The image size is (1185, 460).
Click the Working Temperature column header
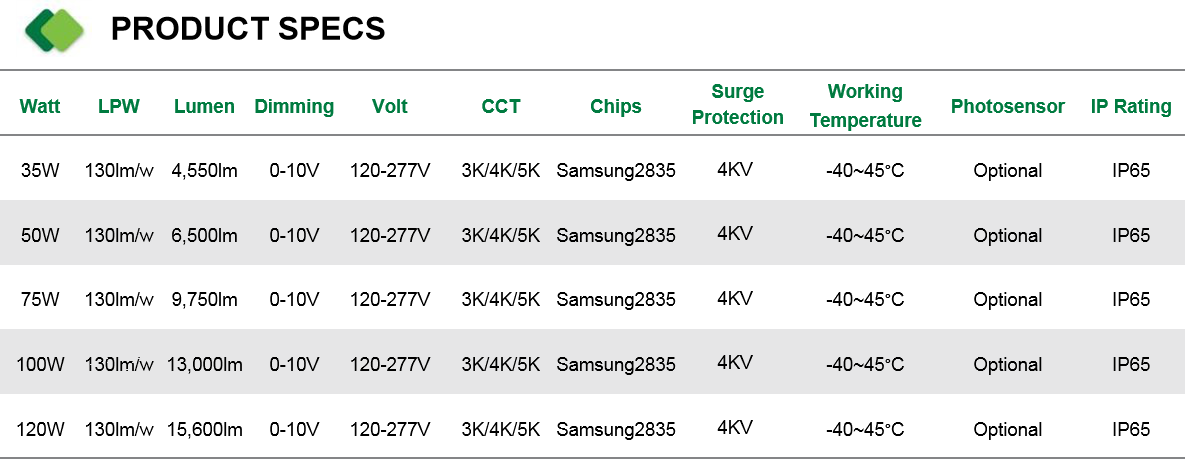point(866,106)
